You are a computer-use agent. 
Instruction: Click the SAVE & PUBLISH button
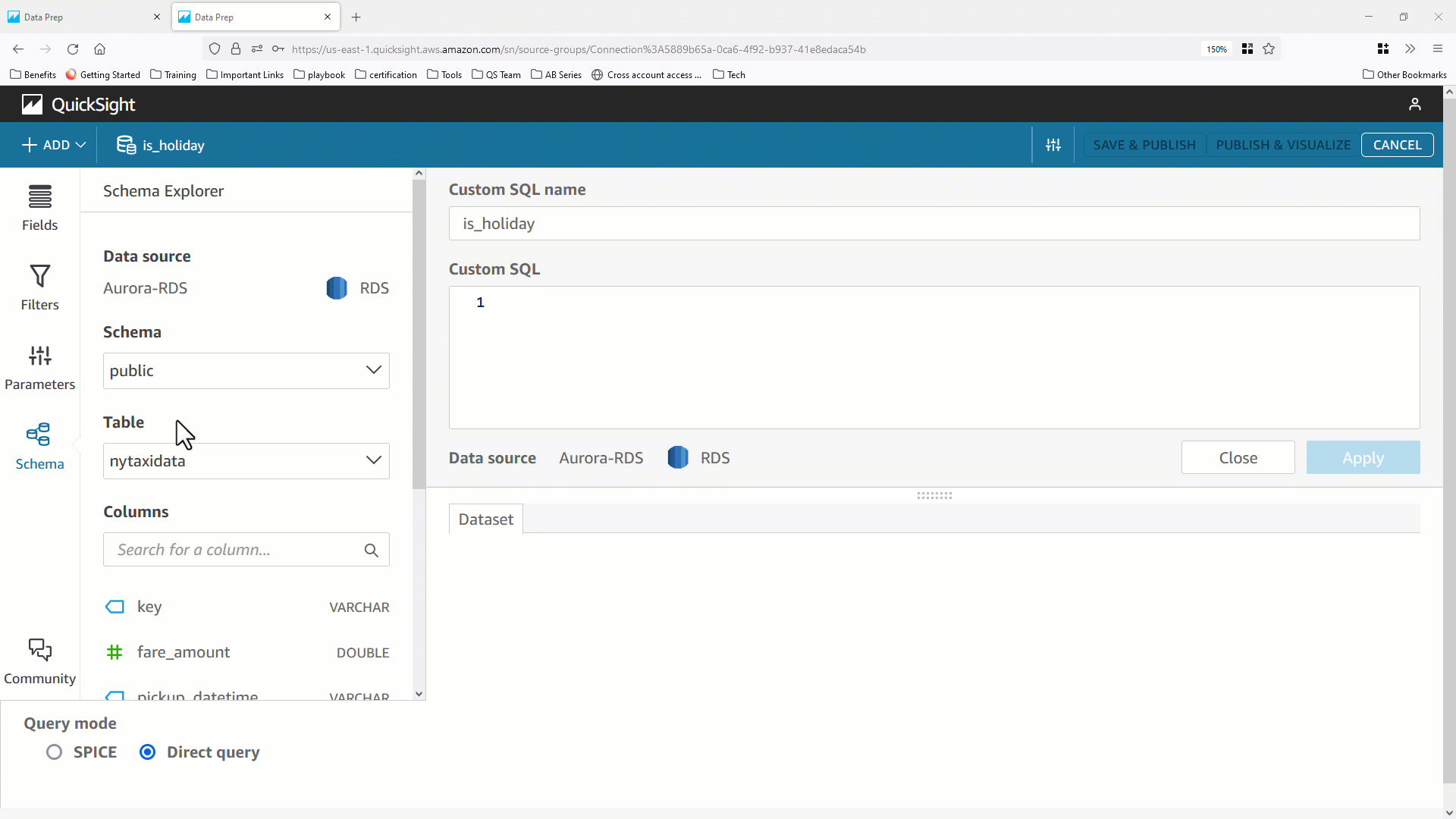point(1144,145)
